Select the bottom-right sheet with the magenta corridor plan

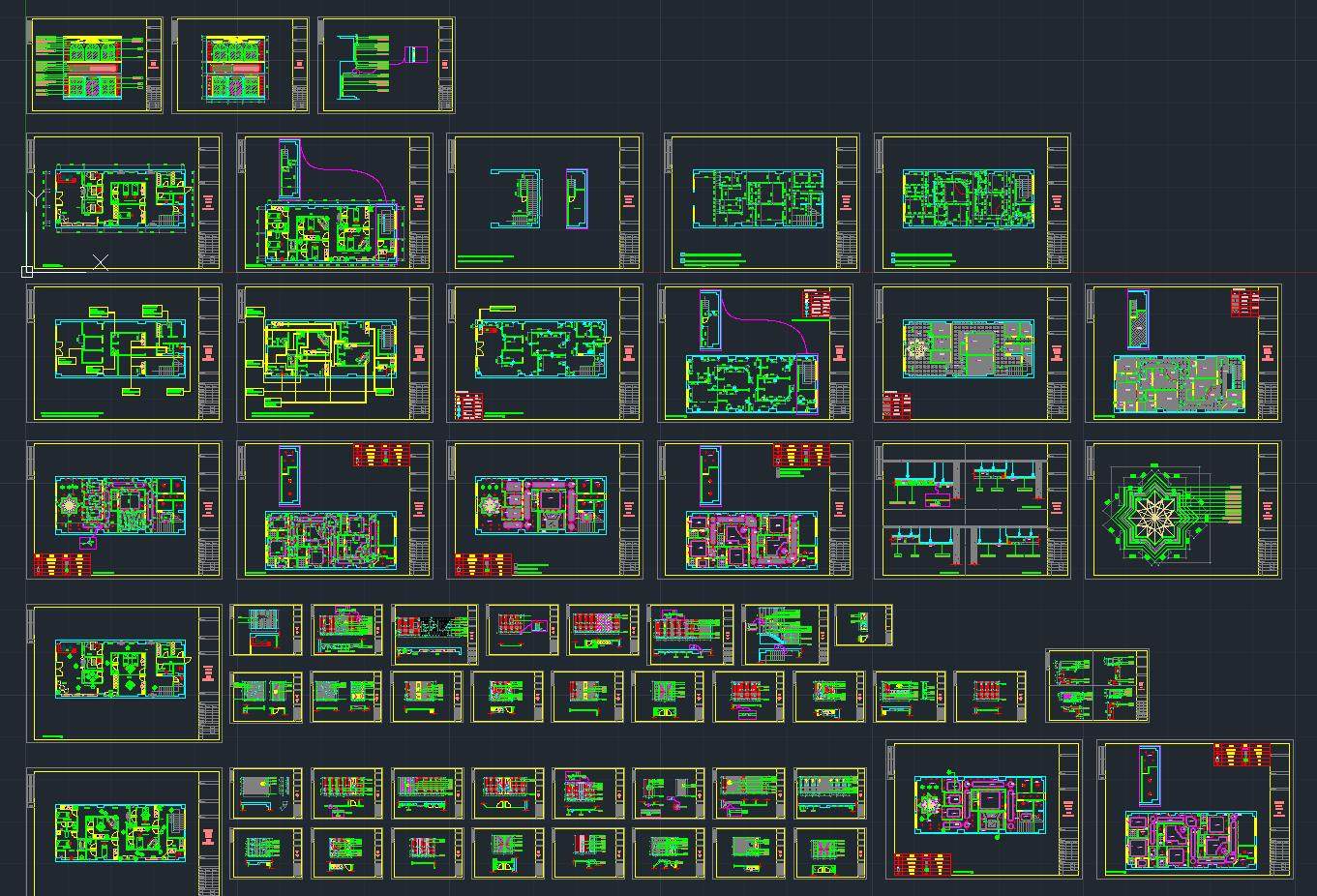[x=1194, y=810]
